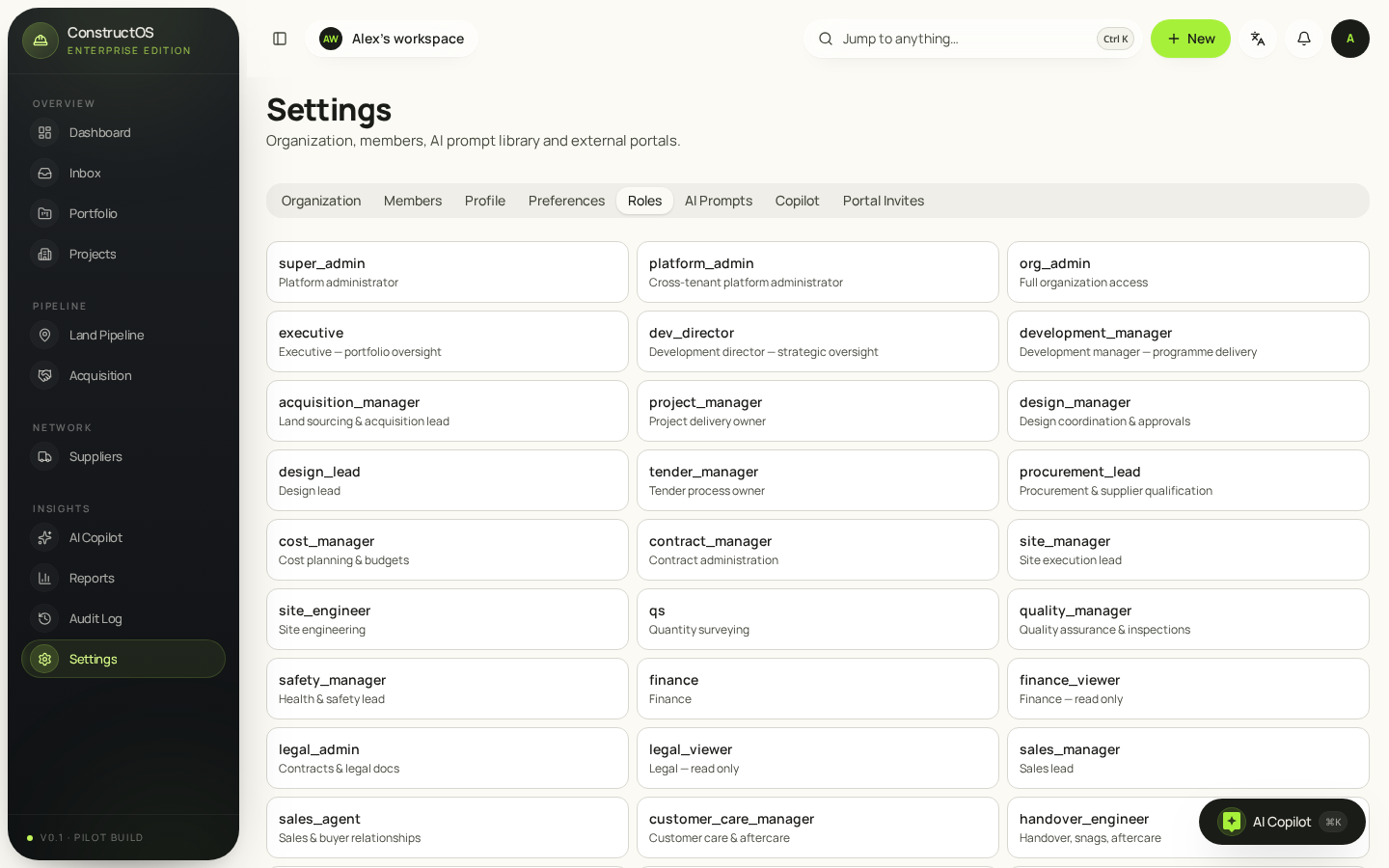Open the Suppliers truck icon

click(44, 456)
